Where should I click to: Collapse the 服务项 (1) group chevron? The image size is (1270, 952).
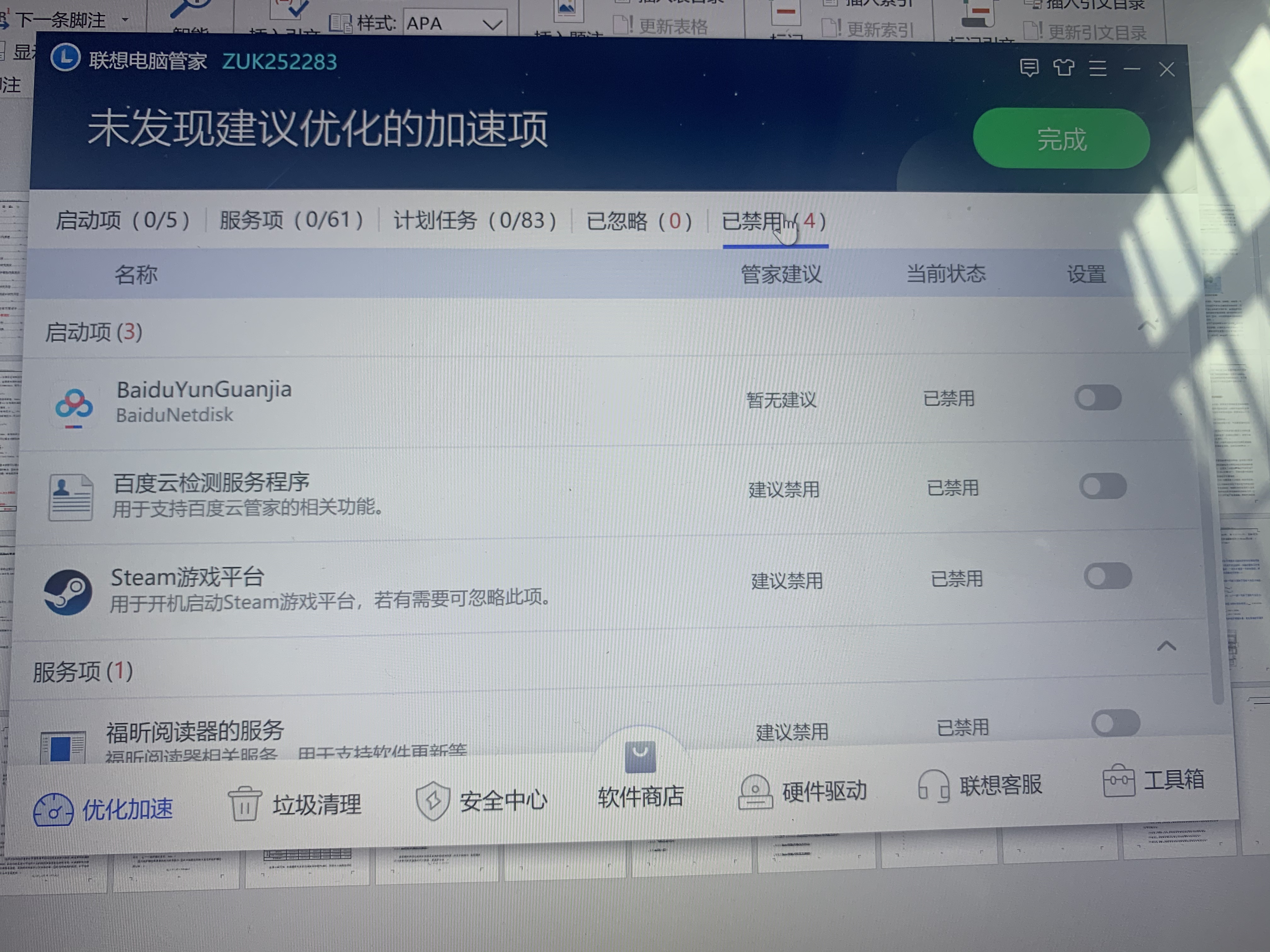pos(1167,646)
